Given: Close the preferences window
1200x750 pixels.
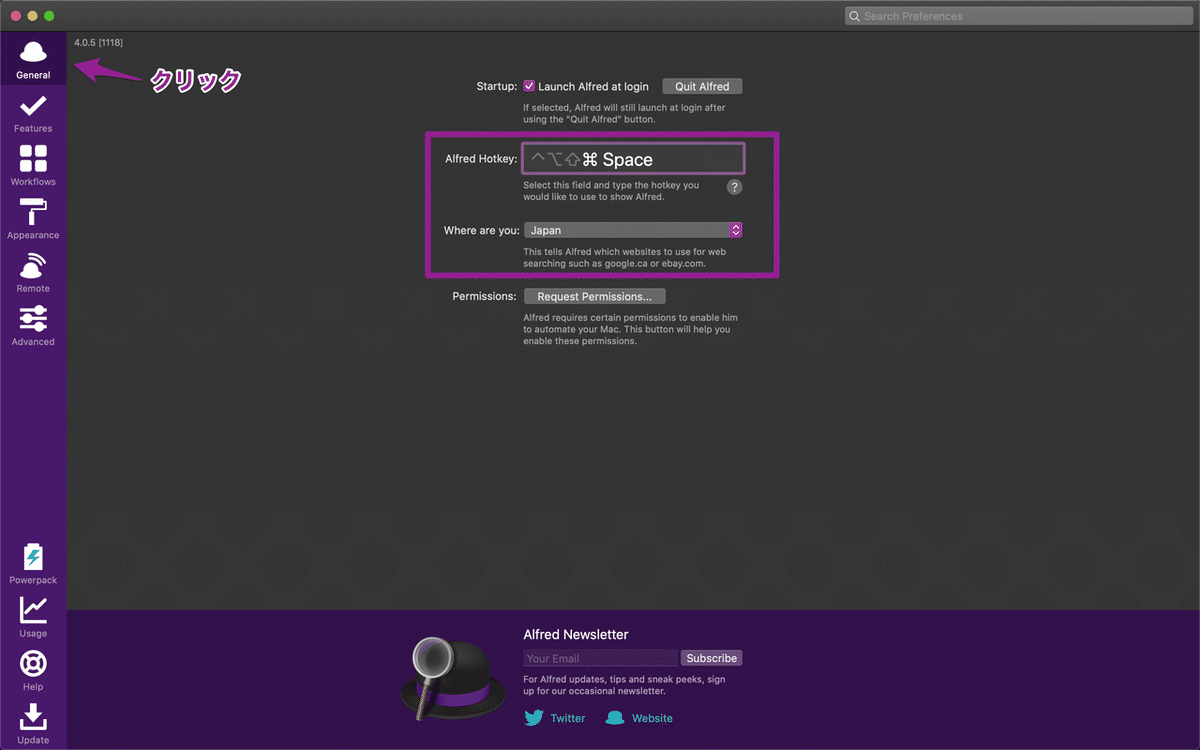Looking at the screenshot, I should click(x=16, y=16).
